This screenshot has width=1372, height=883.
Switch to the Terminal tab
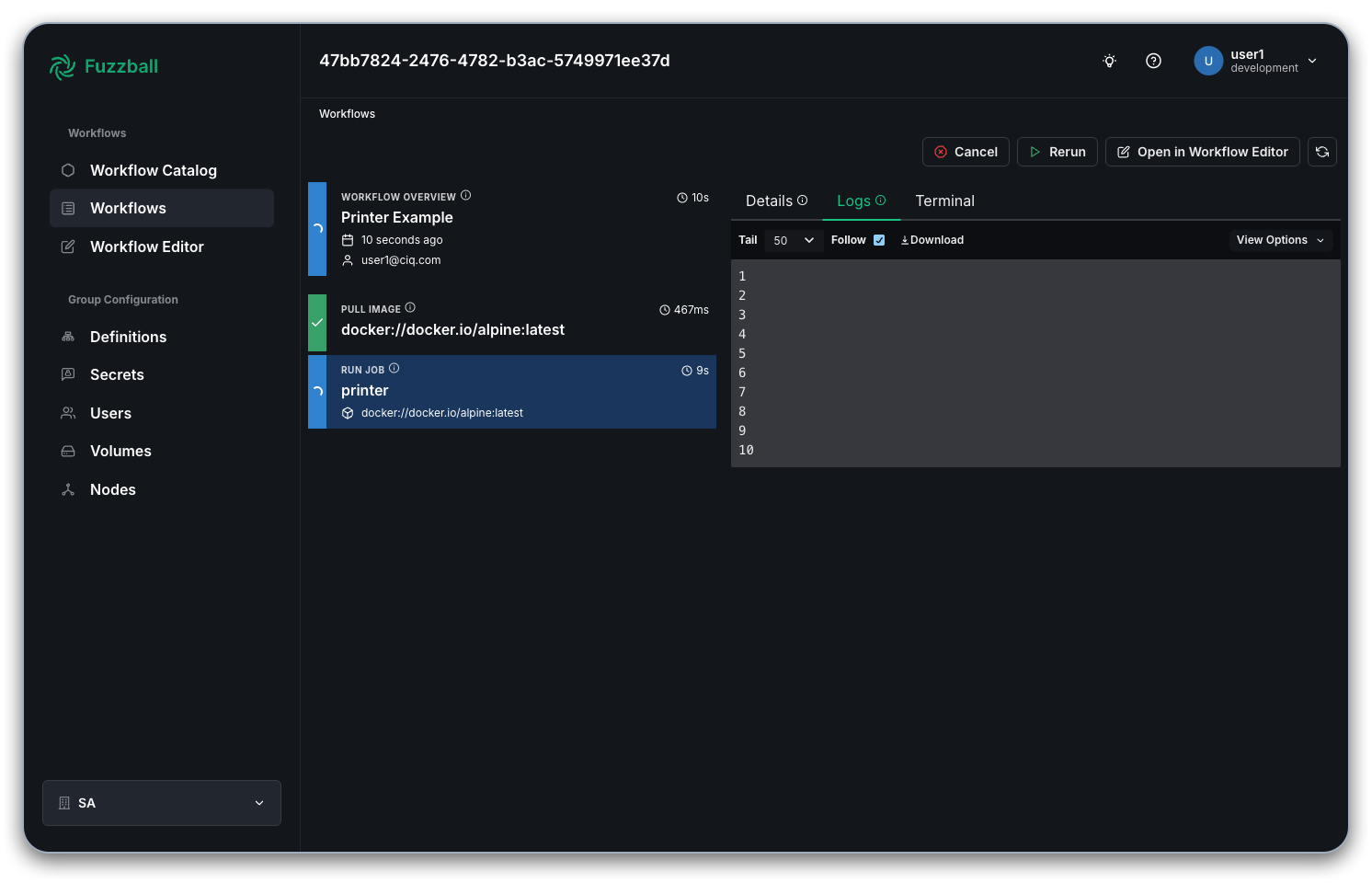coord(944,201)
